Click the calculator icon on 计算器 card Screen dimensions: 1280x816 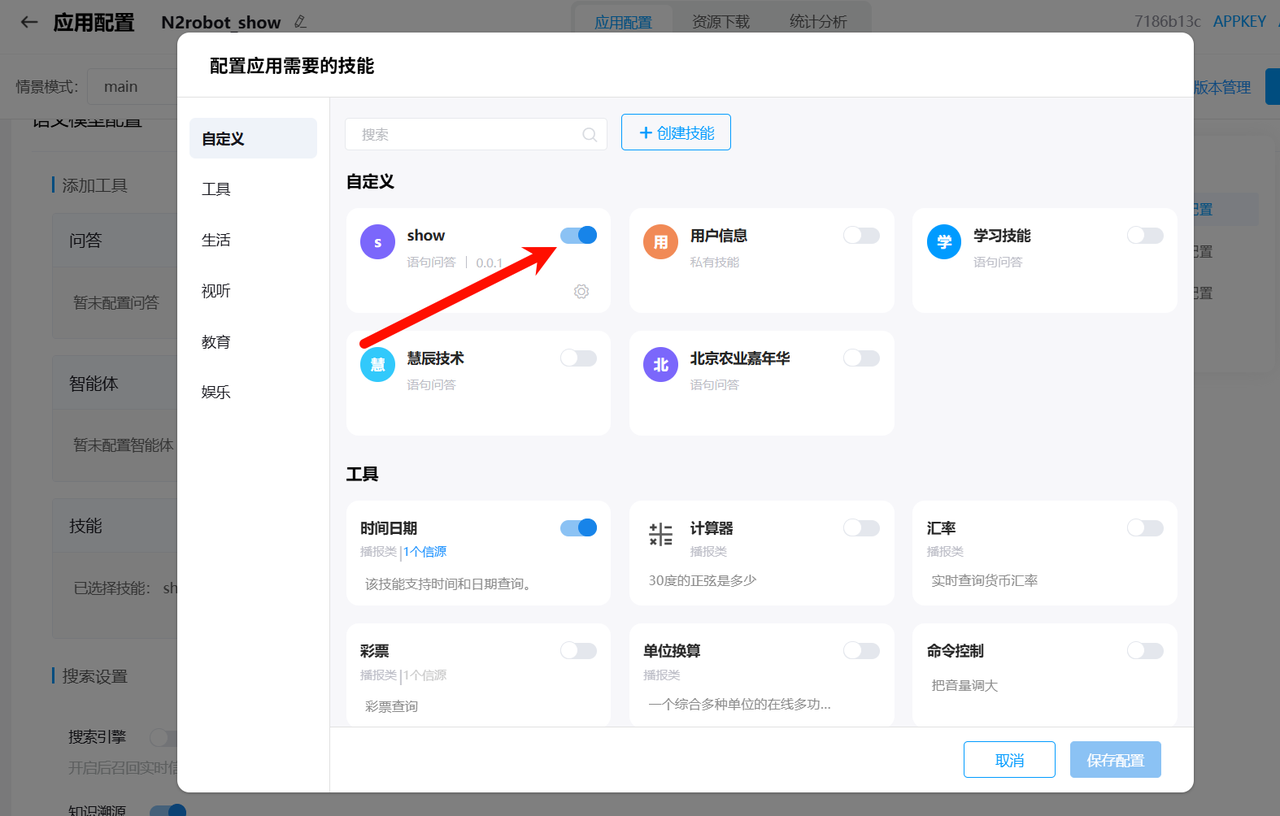[660, 534]
